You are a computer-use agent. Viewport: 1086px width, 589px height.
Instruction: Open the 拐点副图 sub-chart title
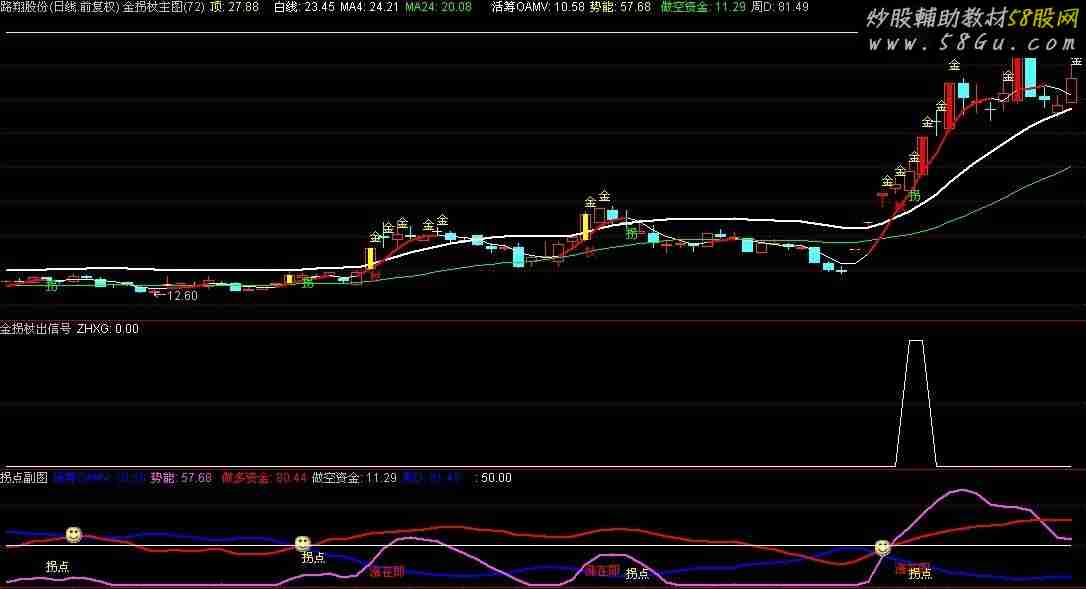pos(24,478)
